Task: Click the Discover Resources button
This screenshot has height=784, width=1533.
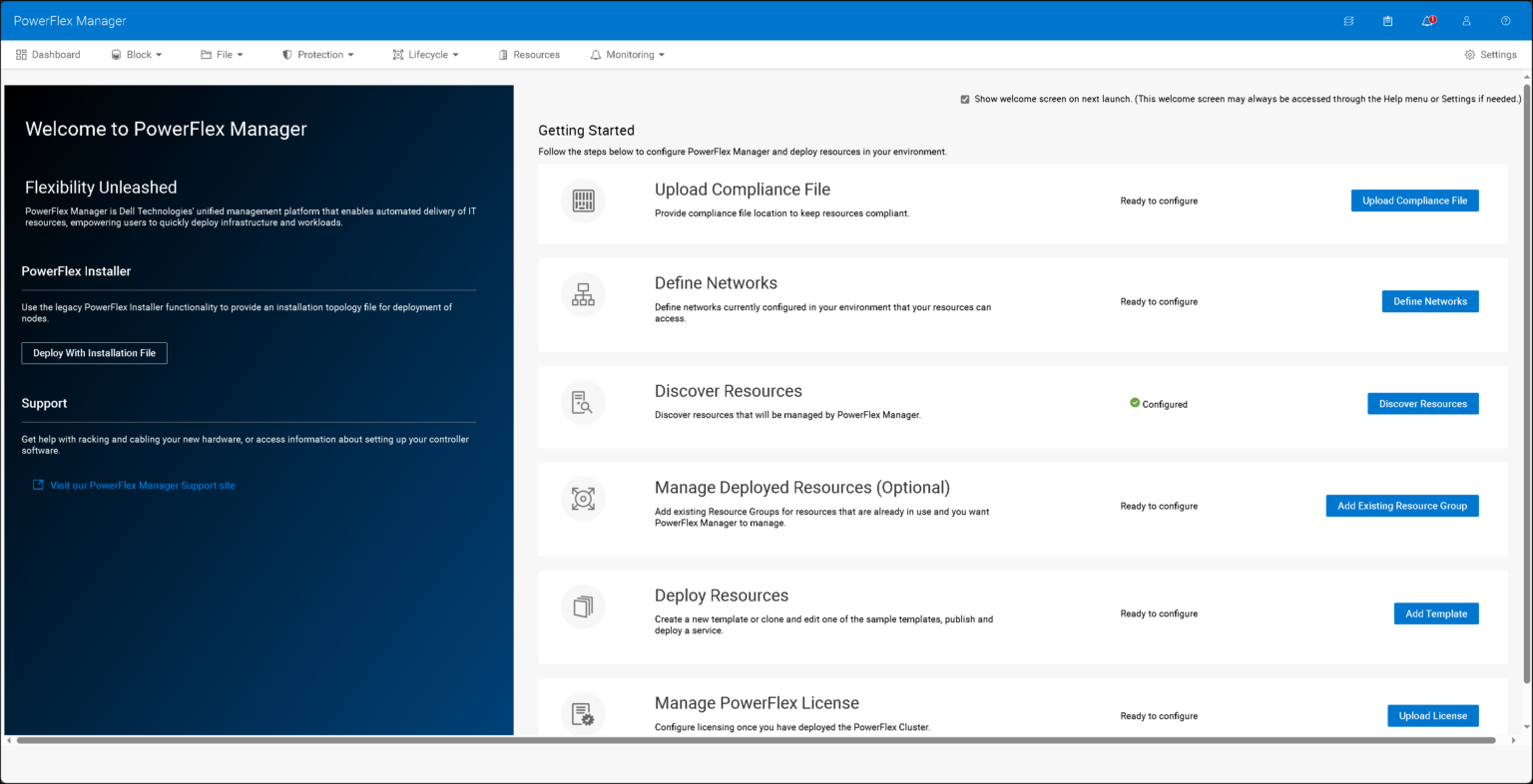Action: click(1422, 403)
